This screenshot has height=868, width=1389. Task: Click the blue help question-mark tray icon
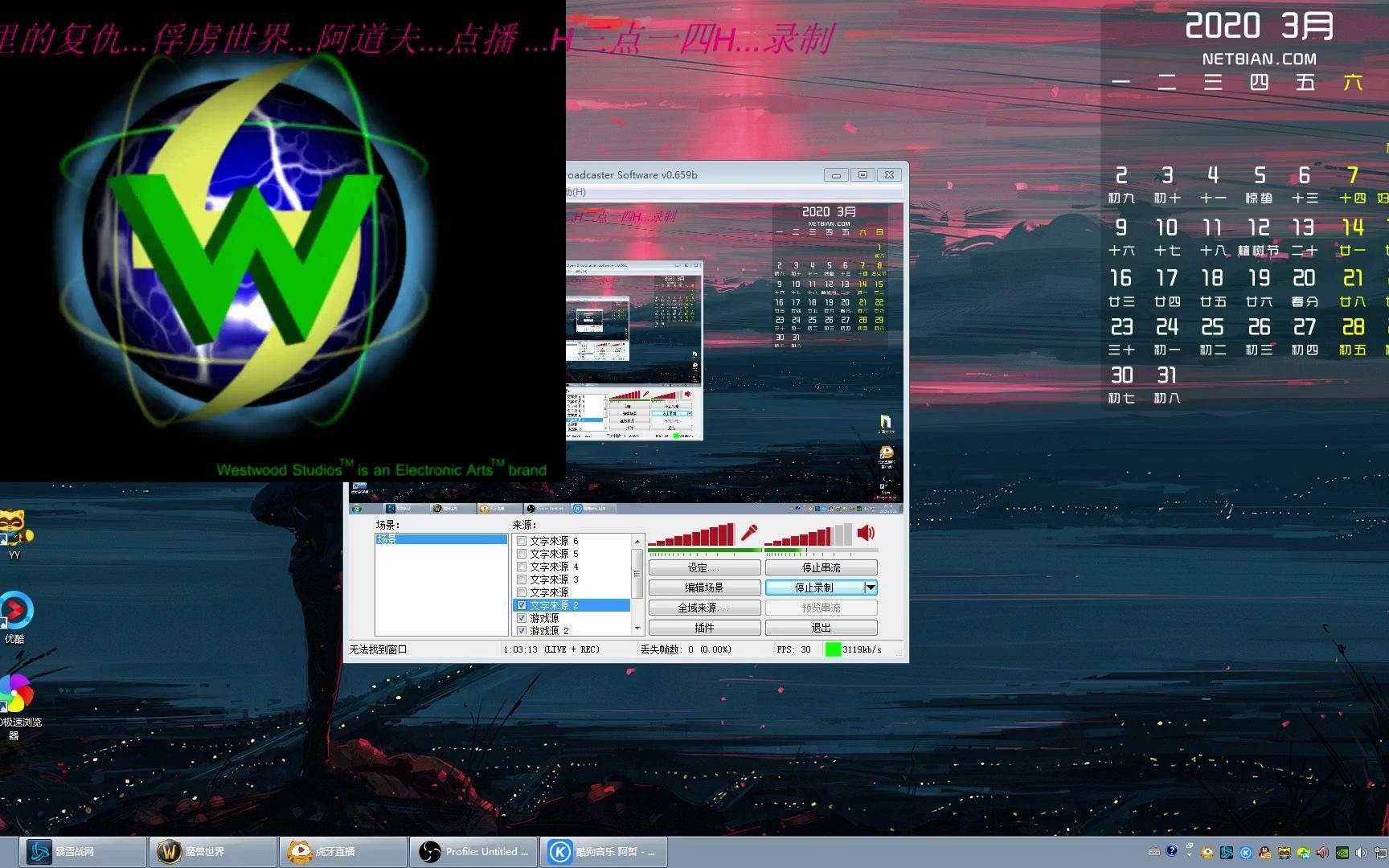tap(1172, 850)
